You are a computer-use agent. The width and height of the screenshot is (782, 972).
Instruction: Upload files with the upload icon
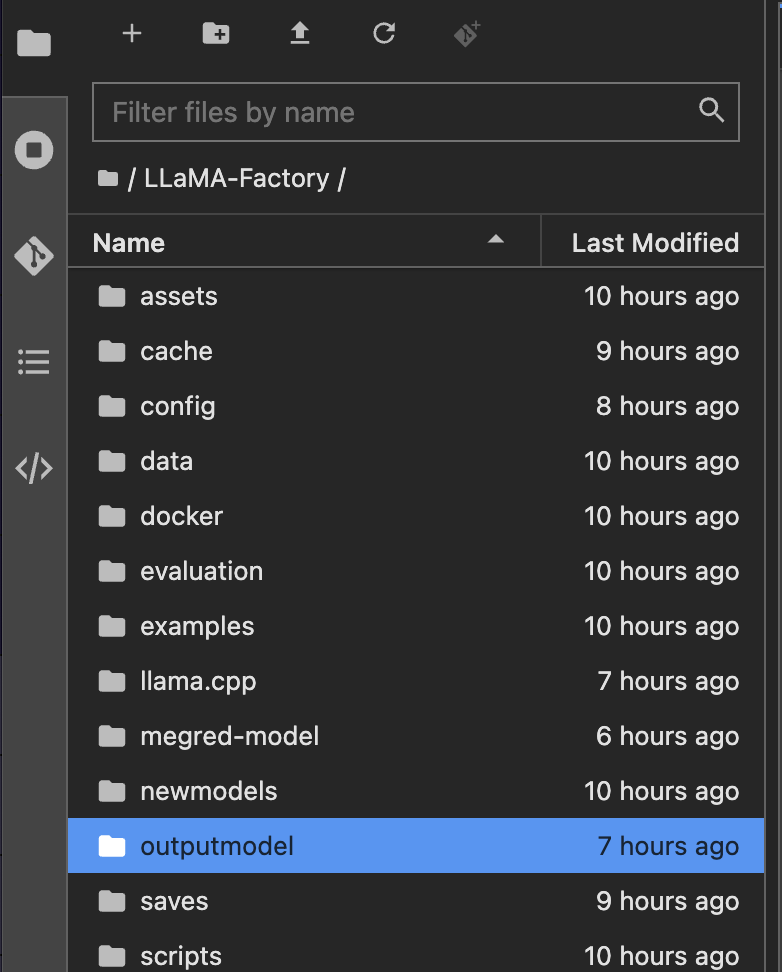(300, 33)
